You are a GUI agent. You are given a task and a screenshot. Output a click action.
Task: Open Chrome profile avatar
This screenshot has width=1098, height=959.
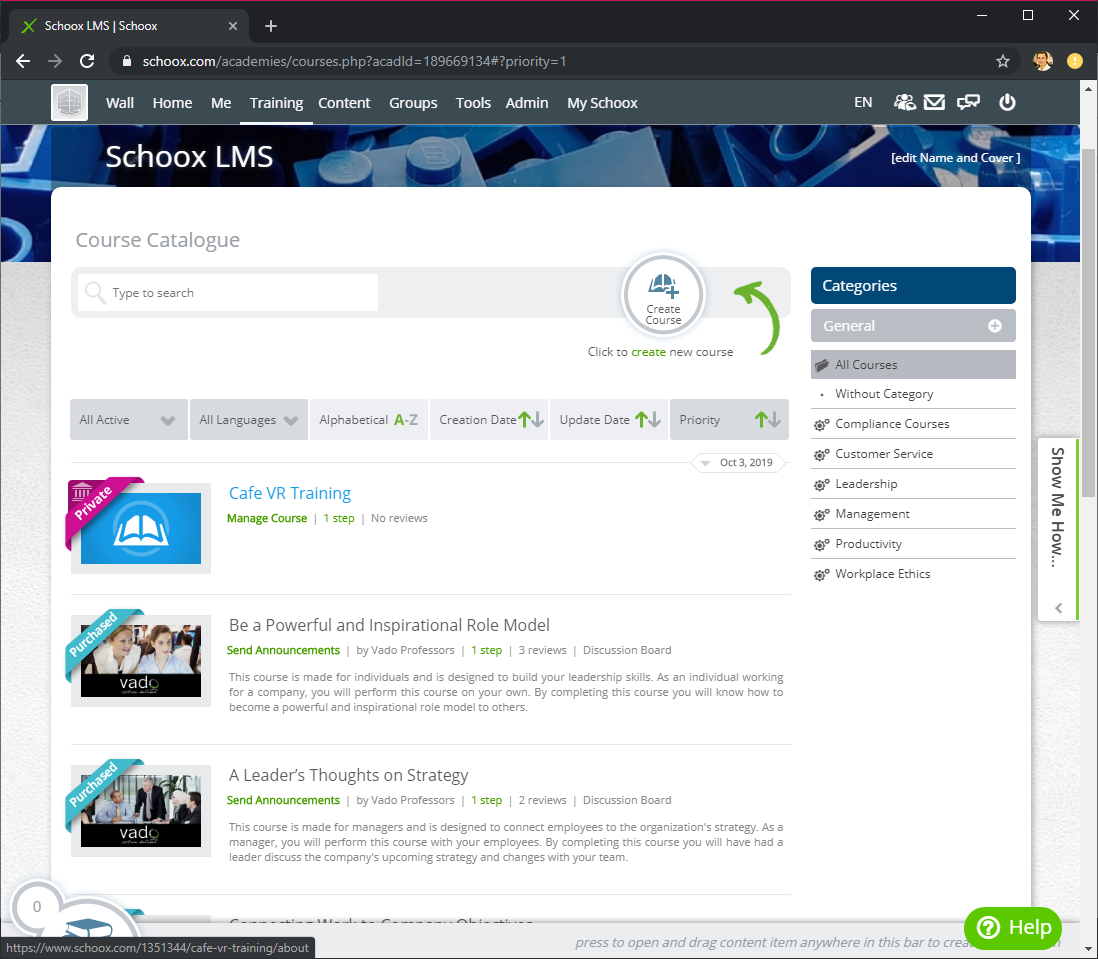1043,62
